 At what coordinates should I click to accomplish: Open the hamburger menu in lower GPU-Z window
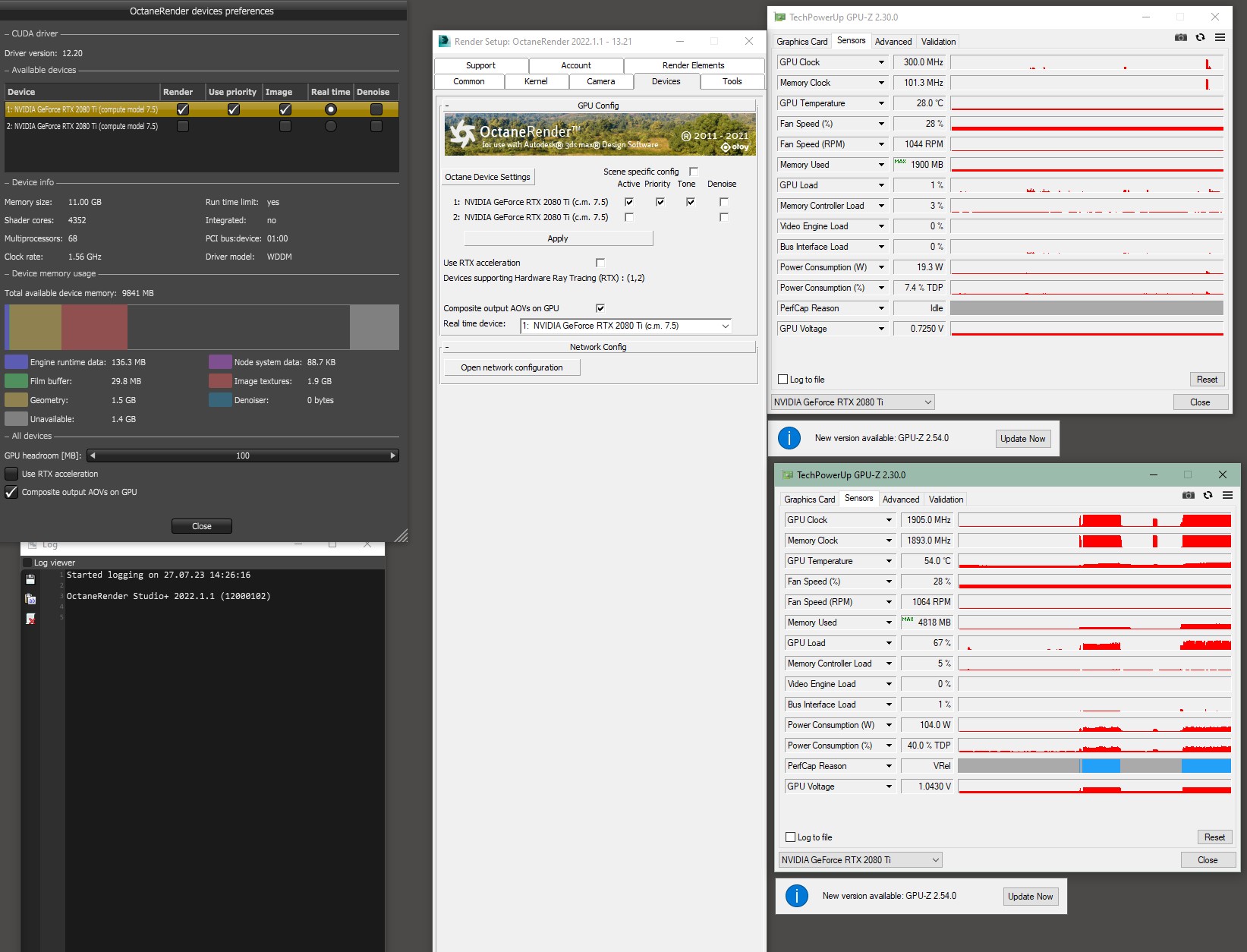1227,496
